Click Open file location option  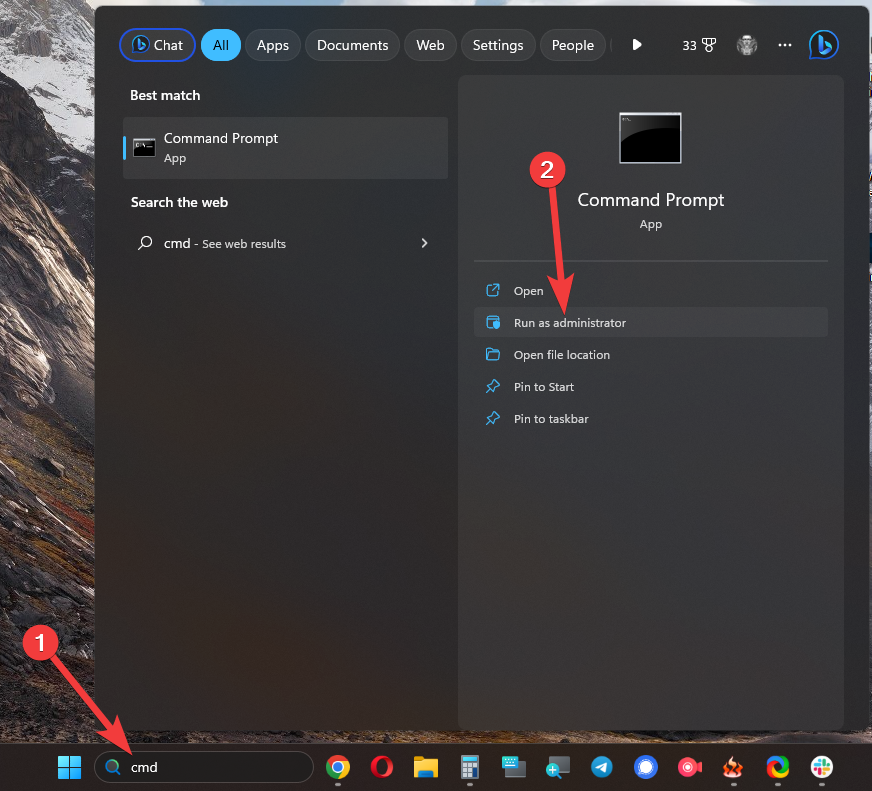(561, 355)
